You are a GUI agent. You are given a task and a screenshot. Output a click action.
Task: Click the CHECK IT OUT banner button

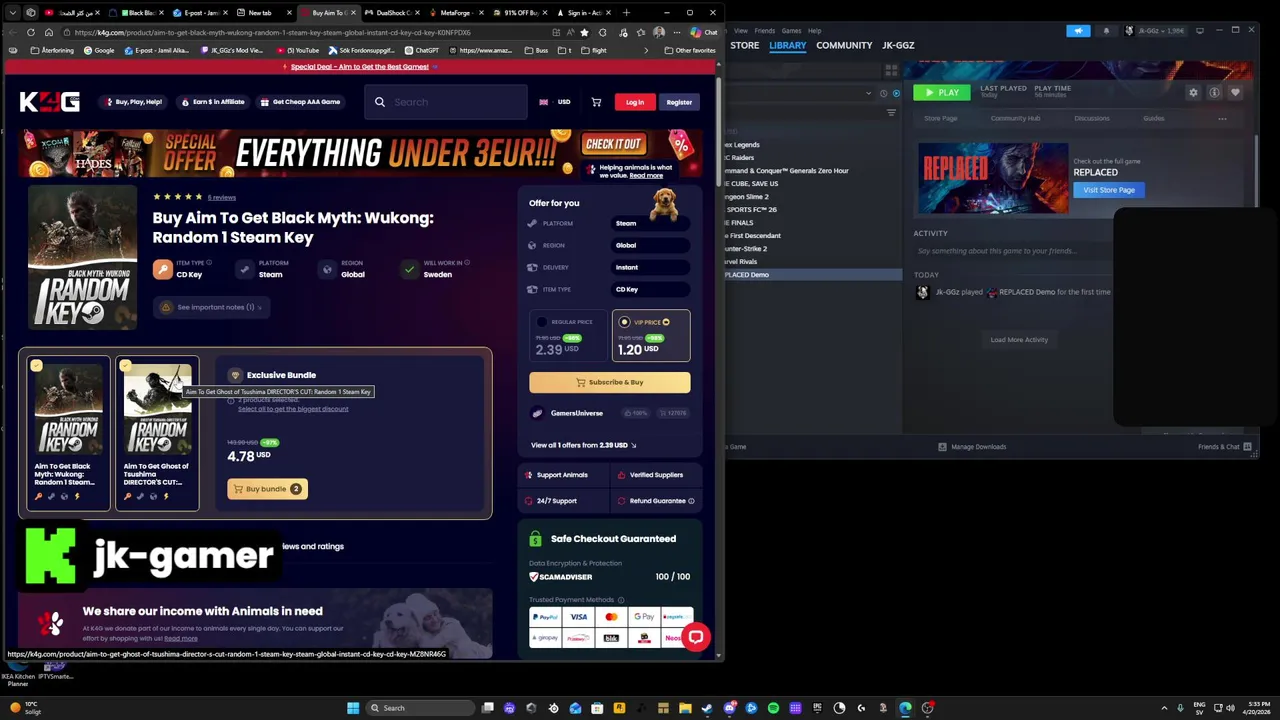[612, 144]
